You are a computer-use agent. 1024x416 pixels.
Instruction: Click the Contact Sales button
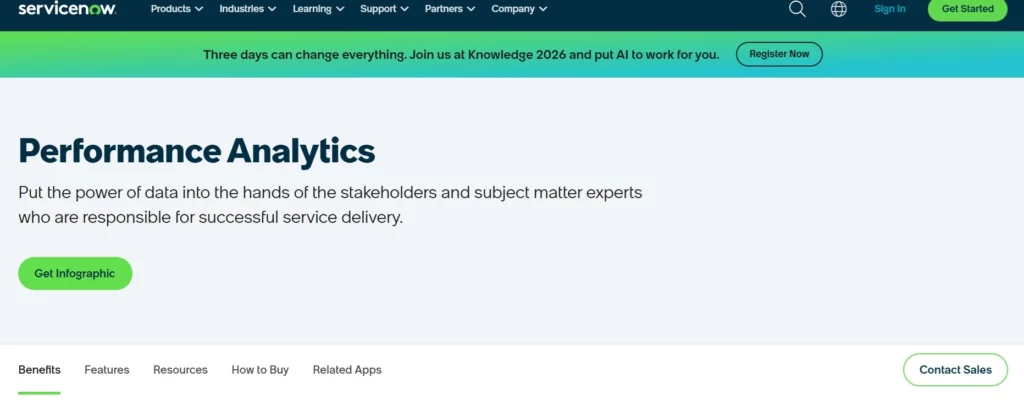[955, 370]
